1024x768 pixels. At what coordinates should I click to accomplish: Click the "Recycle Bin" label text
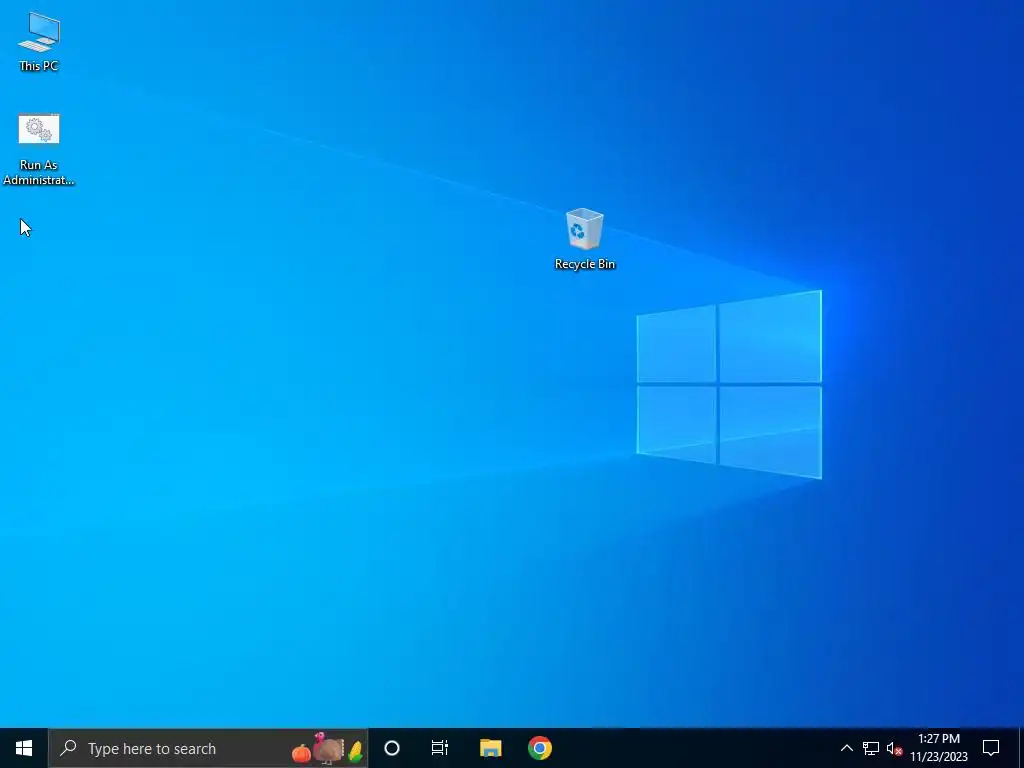584,264
